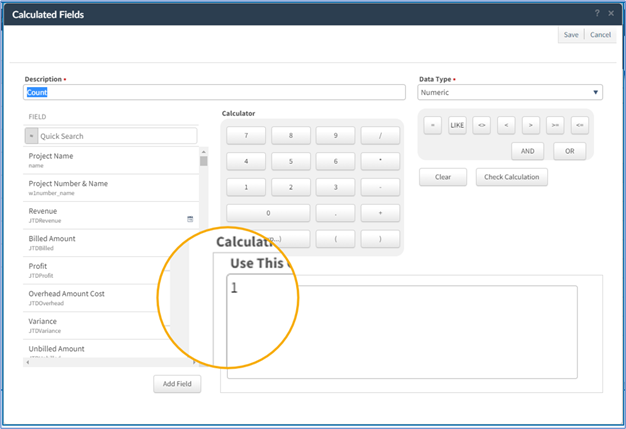Viewport: 626px width, 429px height.
Task: Insert the equals comparison operator
Action: point(432,126)
